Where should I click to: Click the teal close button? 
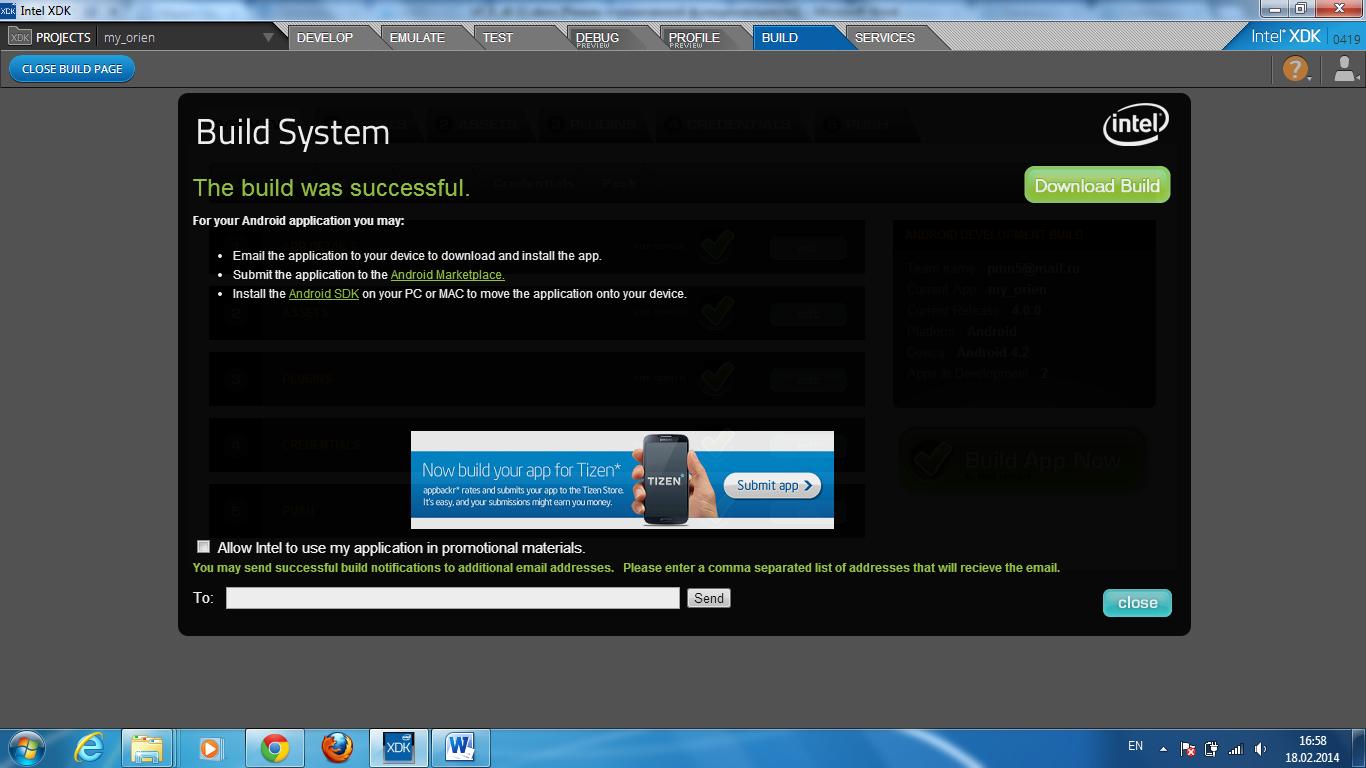(x=1137, y=602)
